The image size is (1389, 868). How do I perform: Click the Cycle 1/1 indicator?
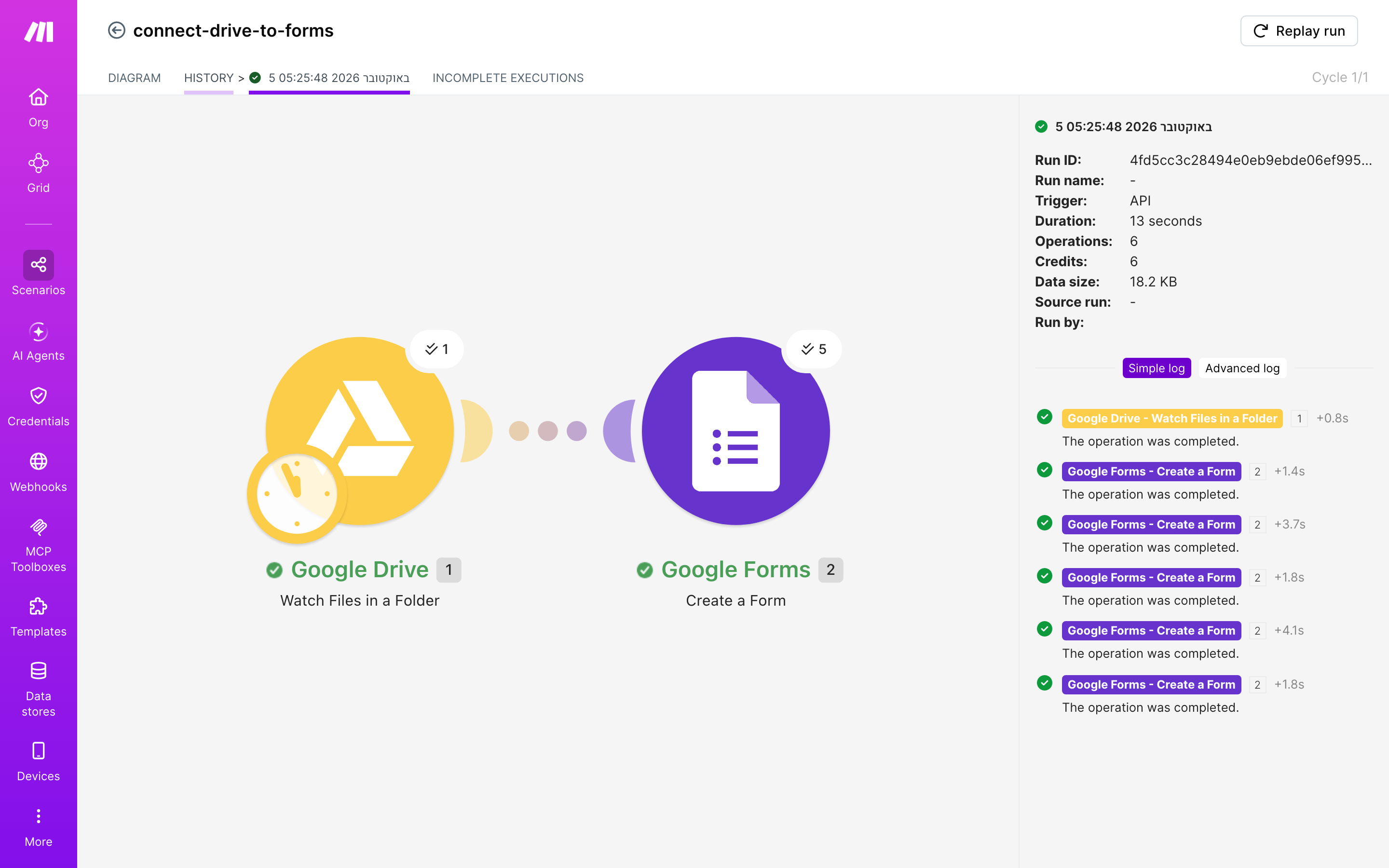(1340, 78)
